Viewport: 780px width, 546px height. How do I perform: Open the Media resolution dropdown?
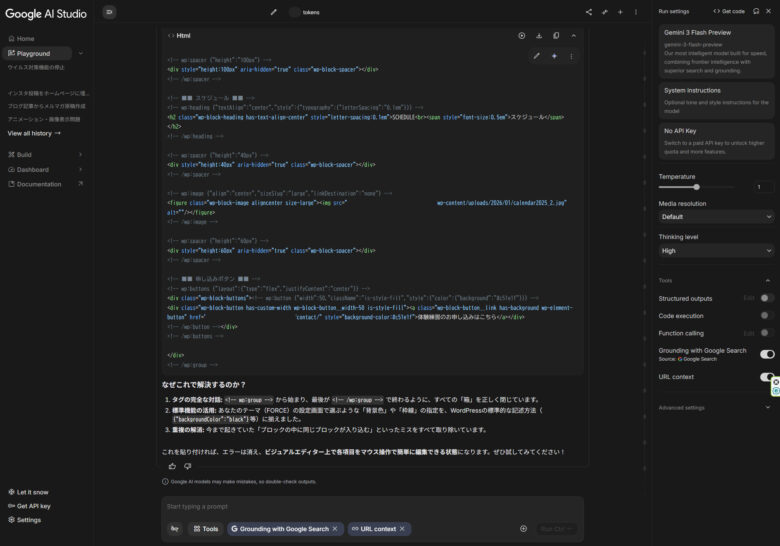click(x=716, y=216)
